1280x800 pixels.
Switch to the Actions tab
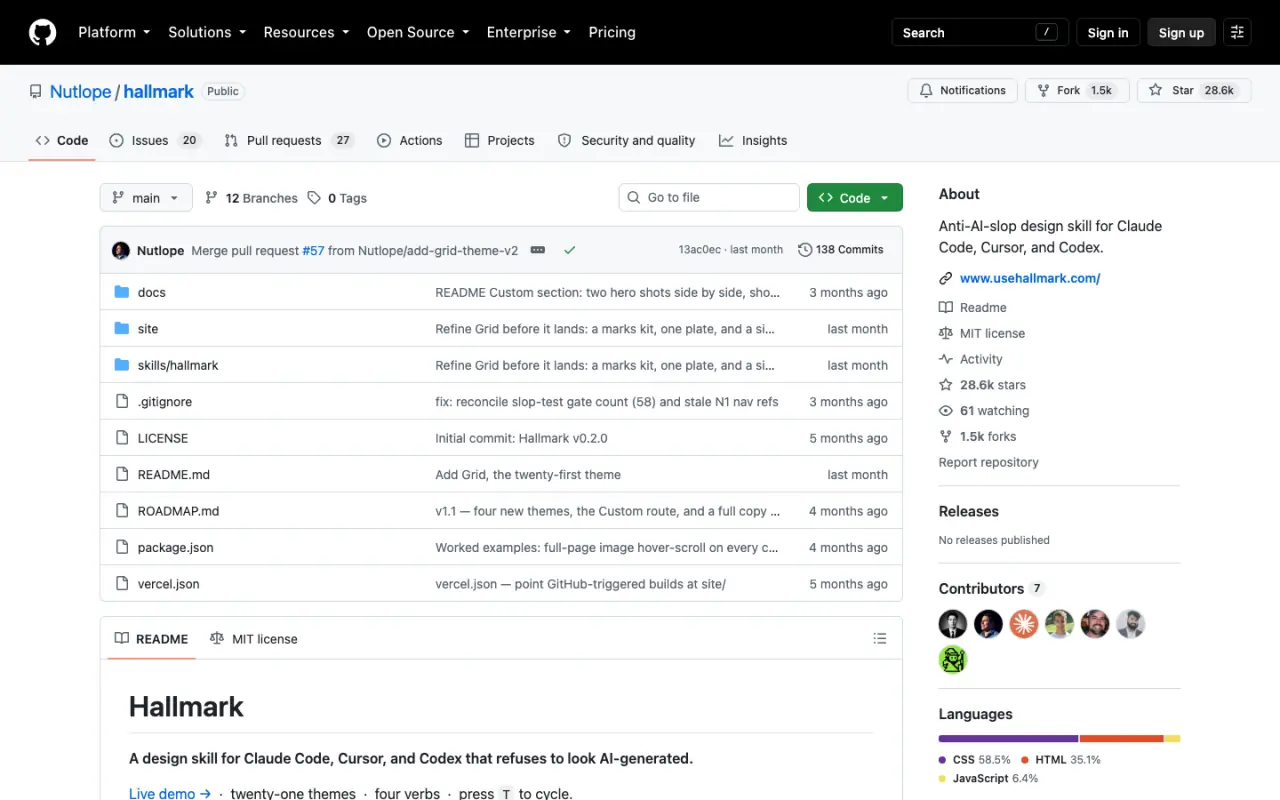click(x=410, y=140)
